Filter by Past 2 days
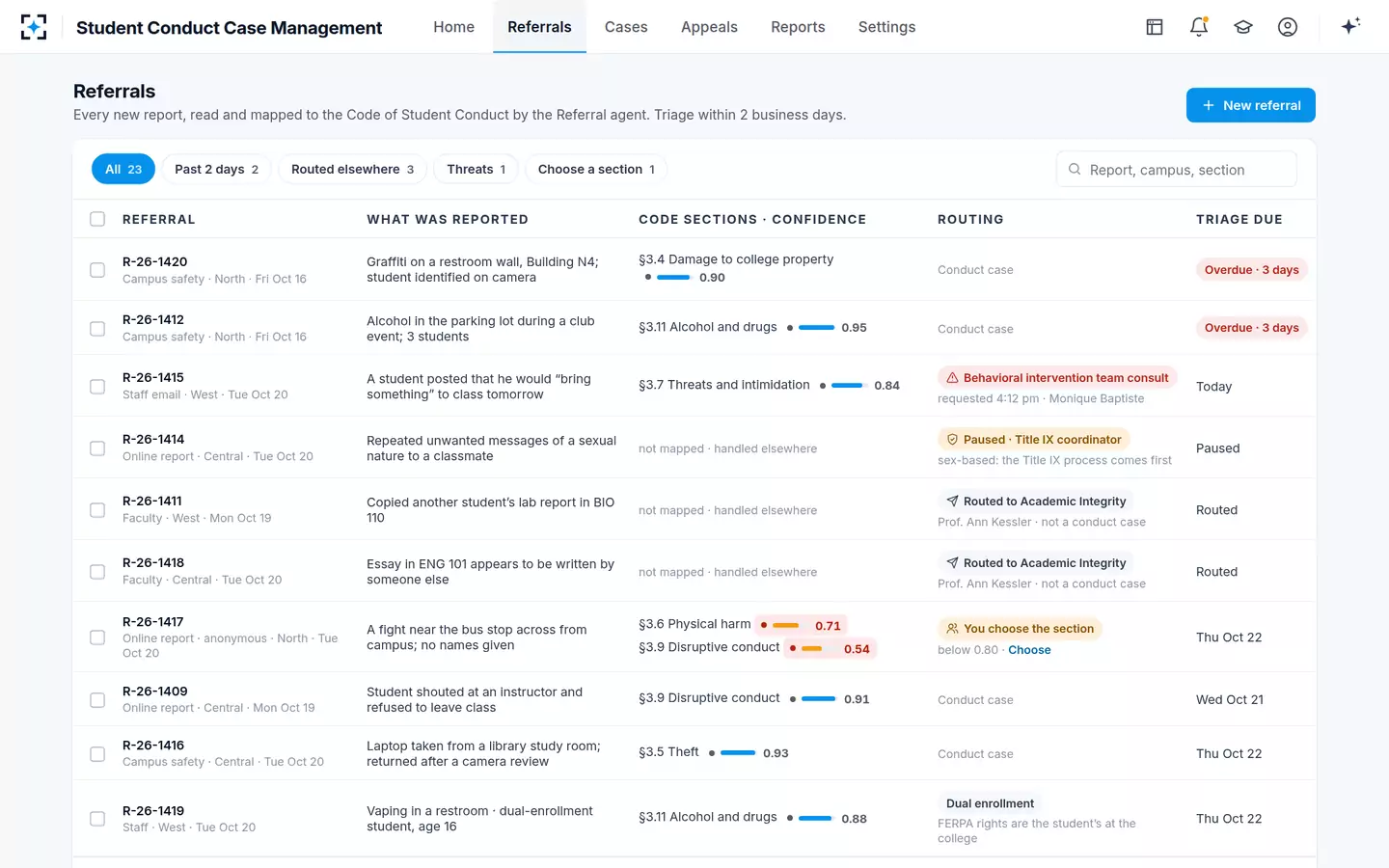The height and width of the screenshot is (868, 1389). 216,169
